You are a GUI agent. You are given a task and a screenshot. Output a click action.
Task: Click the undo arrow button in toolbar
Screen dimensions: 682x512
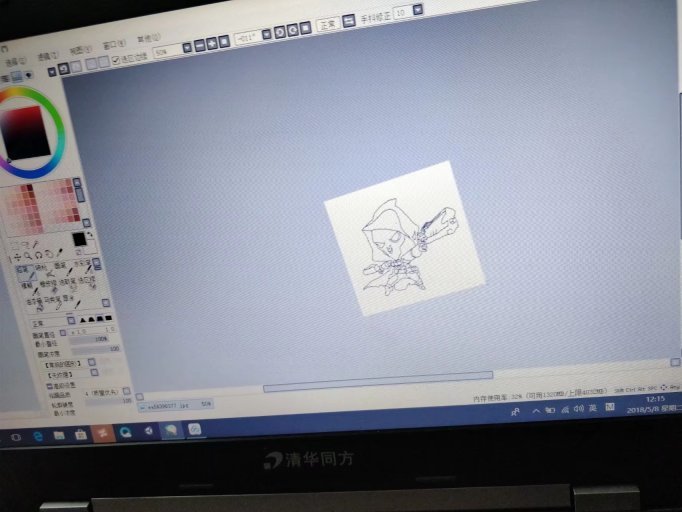pyautogui.click(x=64, y=69)
